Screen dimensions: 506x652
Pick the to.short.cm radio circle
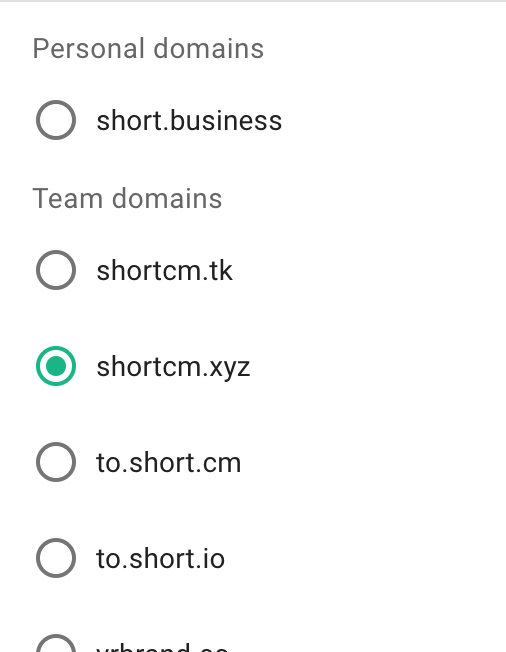56,462
